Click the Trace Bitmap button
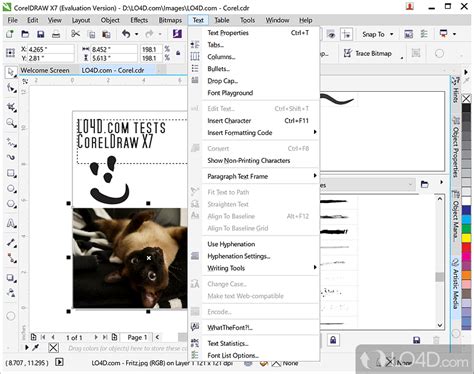This screenshot has height=374, width=474. (368, 53)
